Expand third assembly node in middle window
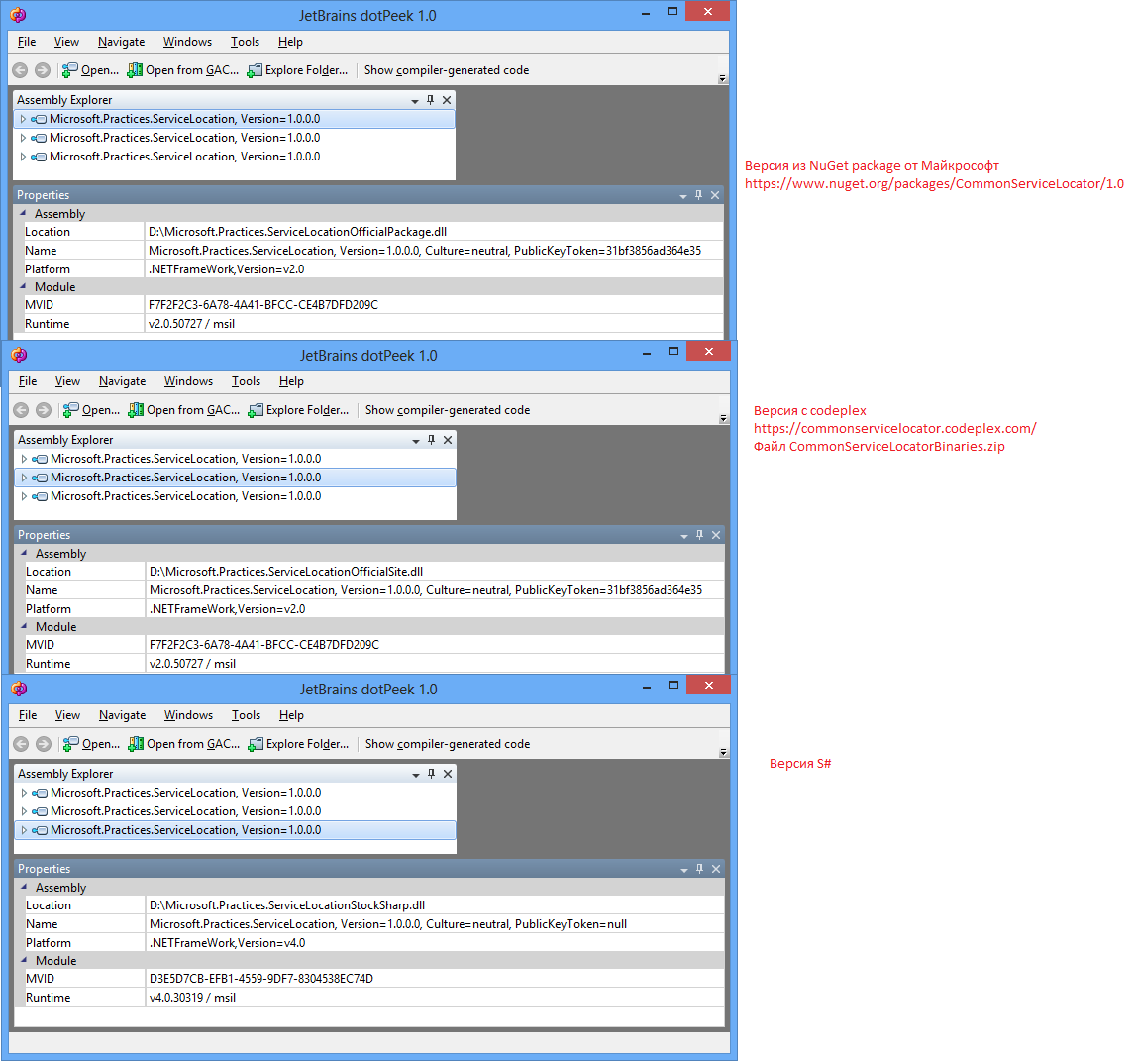Viewport: 1136px width, 1064px height. tap(24, 496)
